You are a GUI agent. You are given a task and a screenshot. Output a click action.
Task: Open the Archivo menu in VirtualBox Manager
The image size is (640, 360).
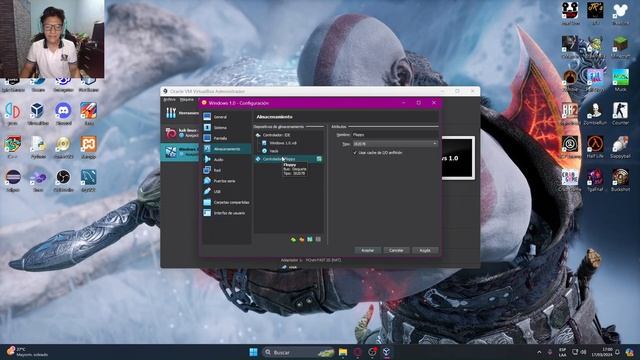click(169, 100)
